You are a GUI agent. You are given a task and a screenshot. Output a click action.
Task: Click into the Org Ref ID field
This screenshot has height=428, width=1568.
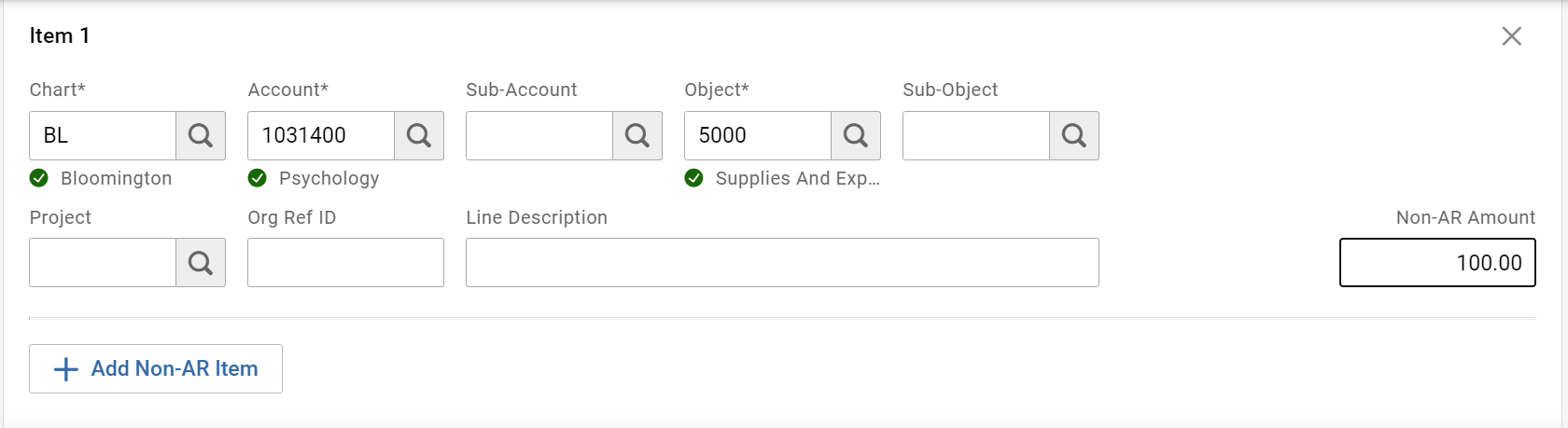345,262
